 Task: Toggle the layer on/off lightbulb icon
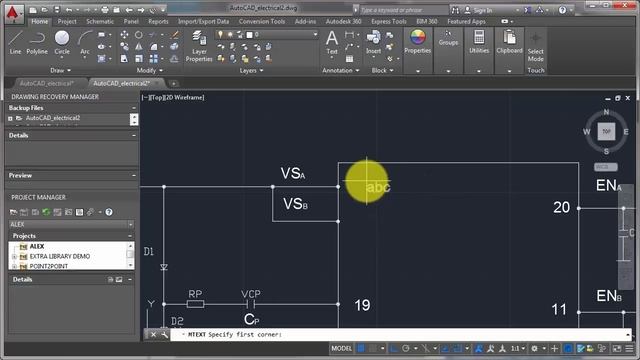[x=220, y=35]
